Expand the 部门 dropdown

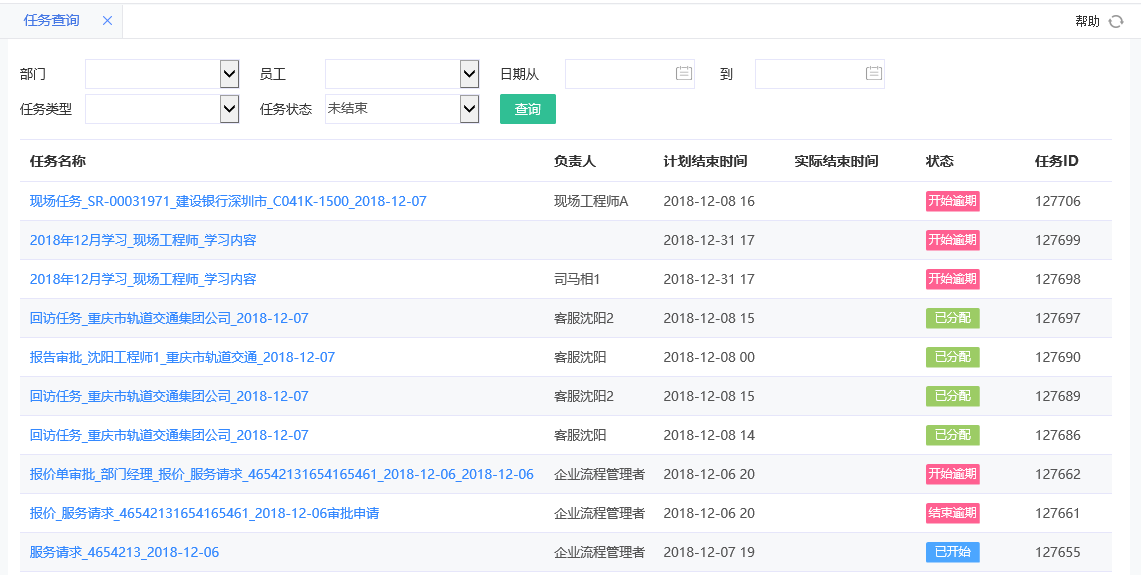coord(229,73)
